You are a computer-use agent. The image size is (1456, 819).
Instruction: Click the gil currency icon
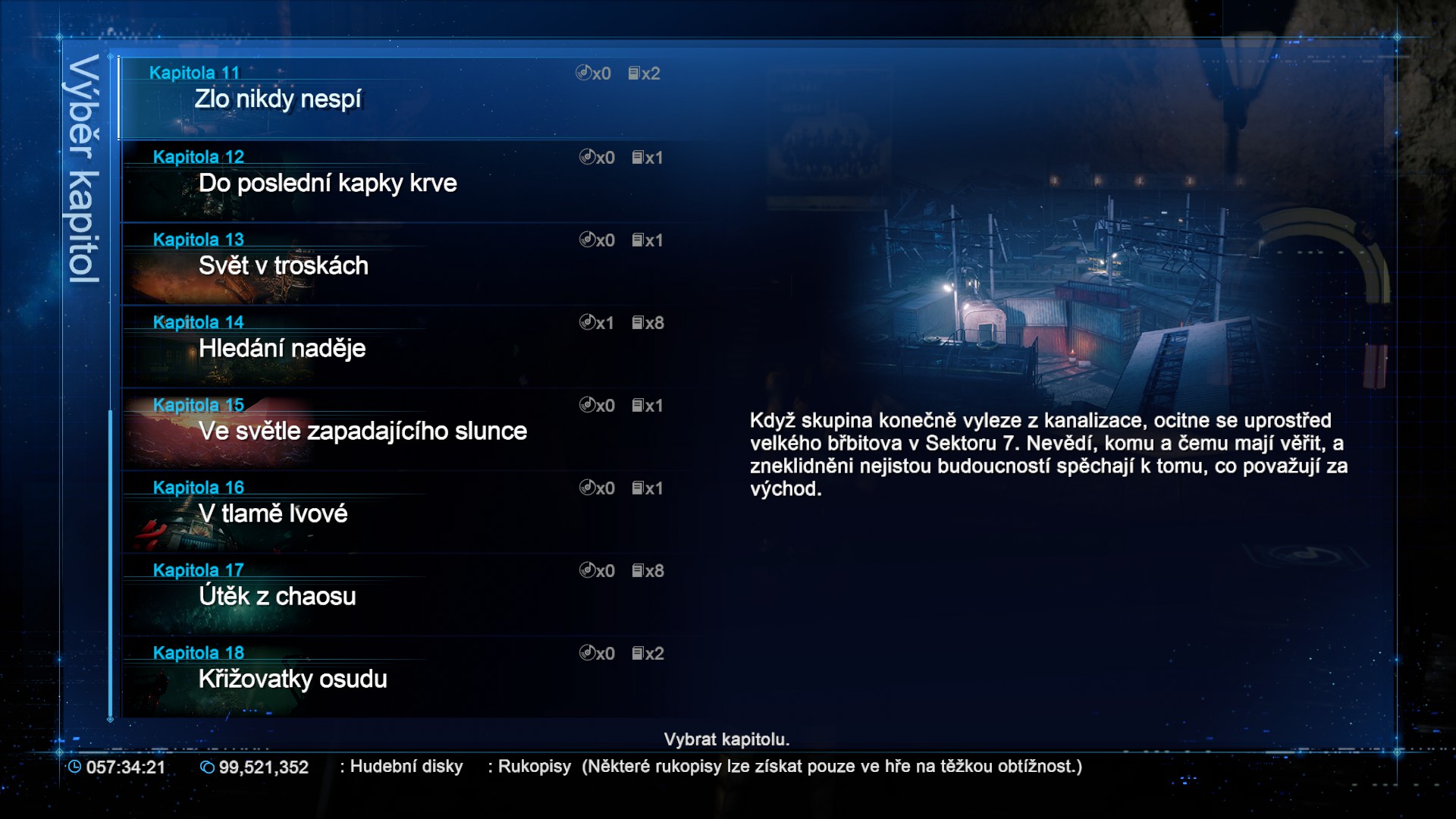pyautogui.click(x=207, y=767)
